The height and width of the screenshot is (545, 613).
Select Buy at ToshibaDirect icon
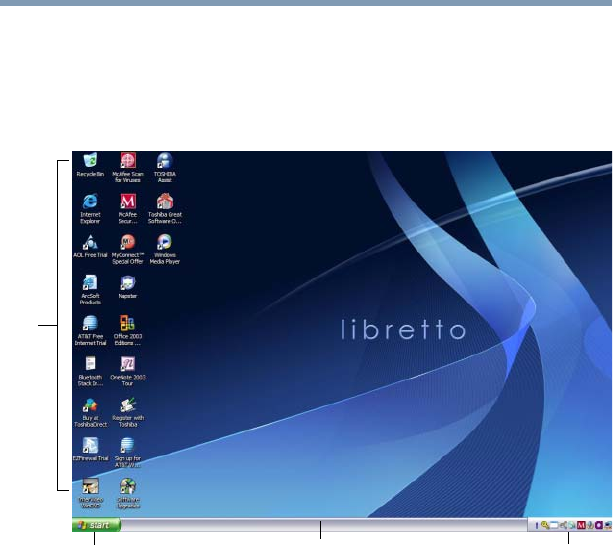pyautogui.click(x=90, y=412)
